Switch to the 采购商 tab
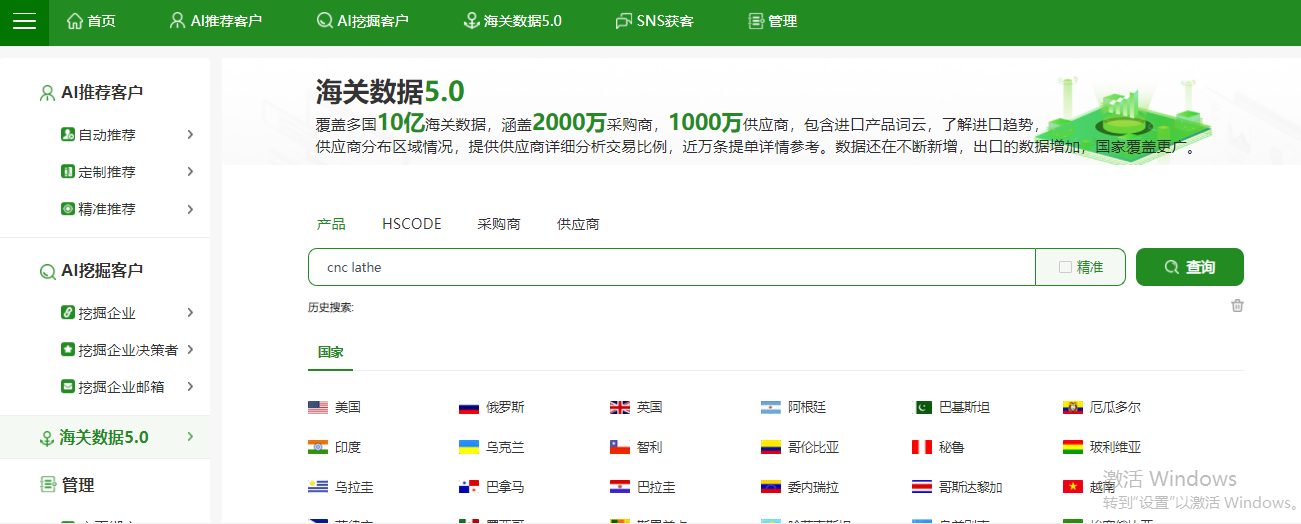Screen dimensions: 1301x524 (x=498, y=224)
